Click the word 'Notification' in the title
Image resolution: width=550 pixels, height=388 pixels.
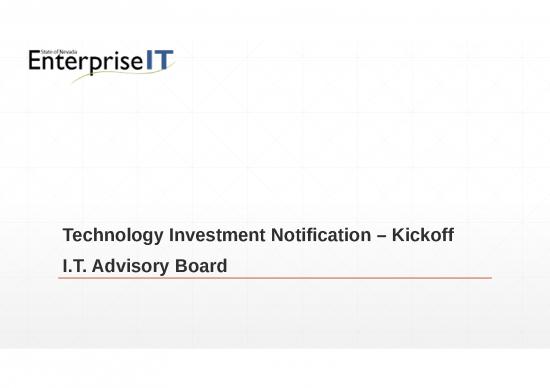[x=321, y=235]
